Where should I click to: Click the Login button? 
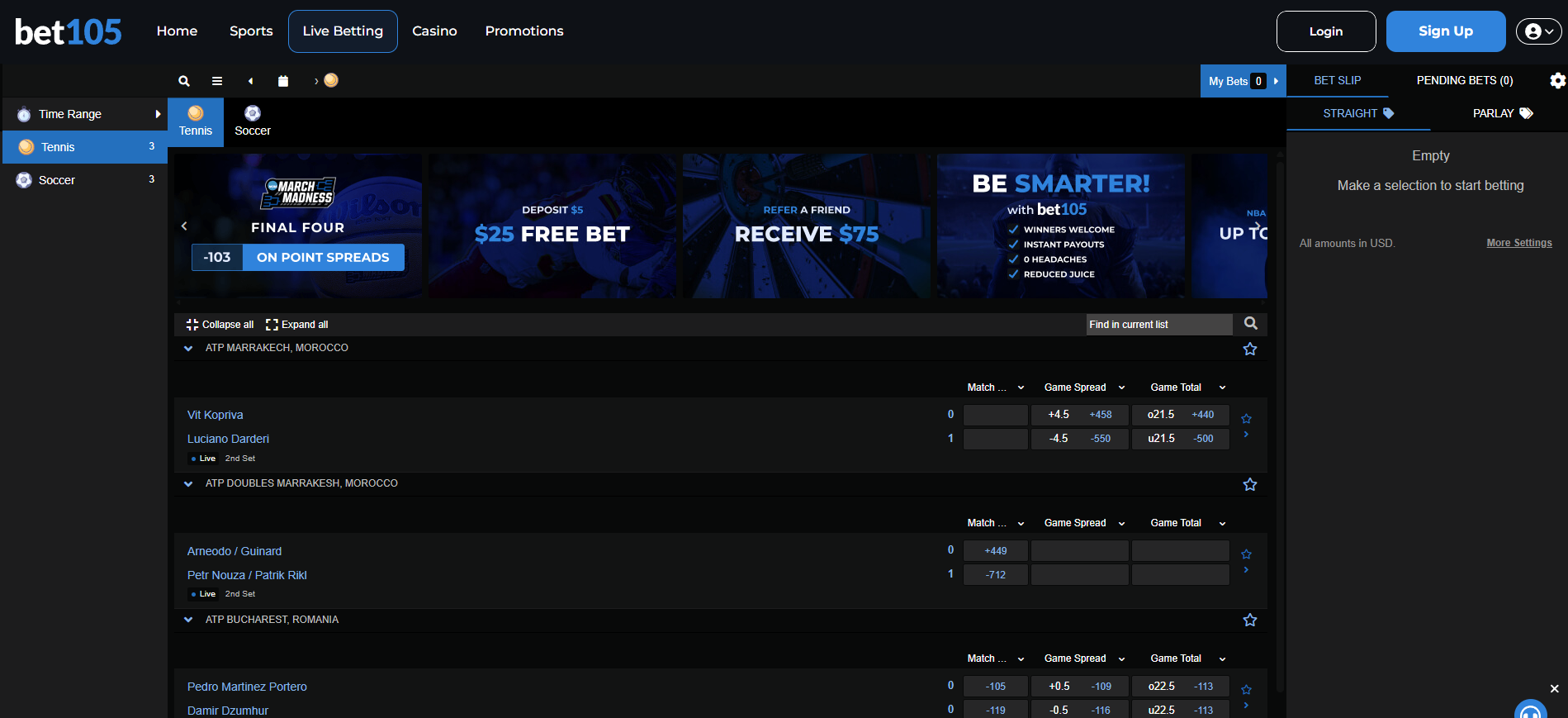click(x=1326, y=31)
